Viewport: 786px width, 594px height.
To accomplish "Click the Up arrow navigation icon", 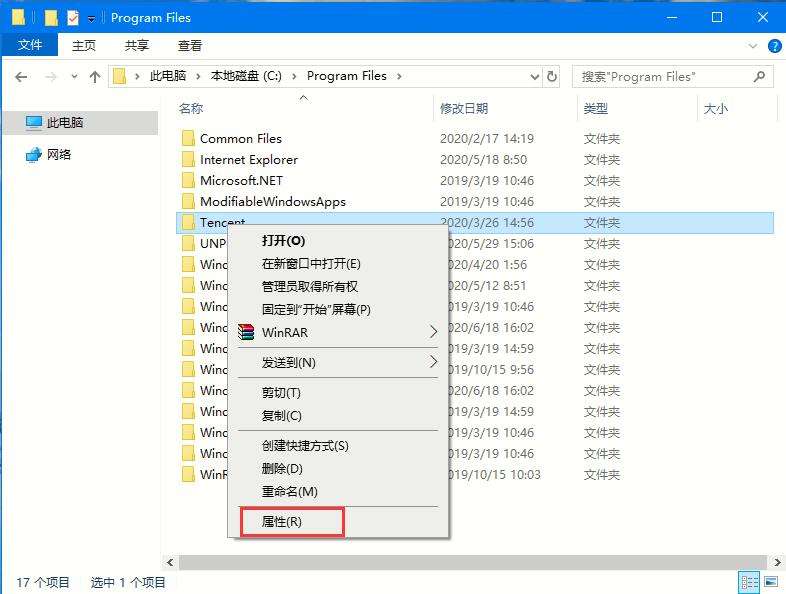I will (x=95, y=76).
